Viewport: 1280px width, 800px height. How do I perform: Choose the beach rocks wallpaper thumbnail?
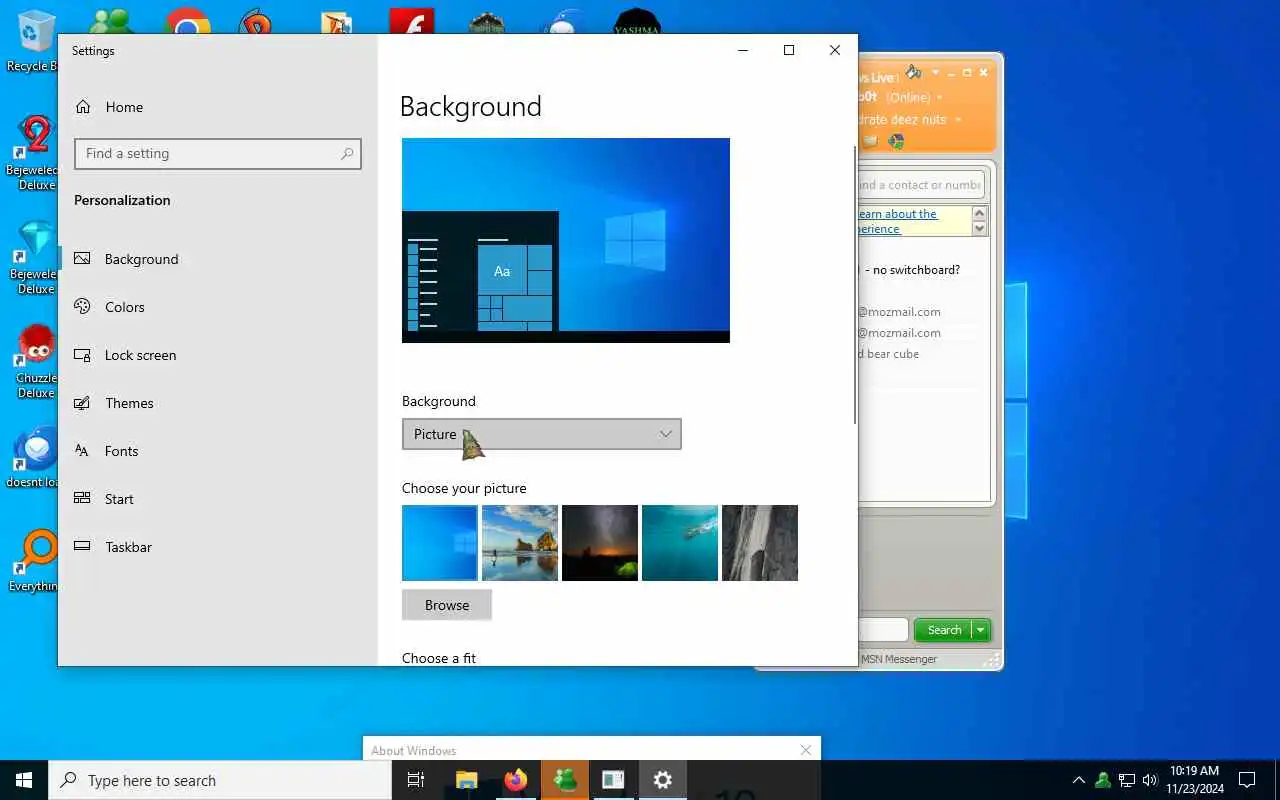[520, 543]
